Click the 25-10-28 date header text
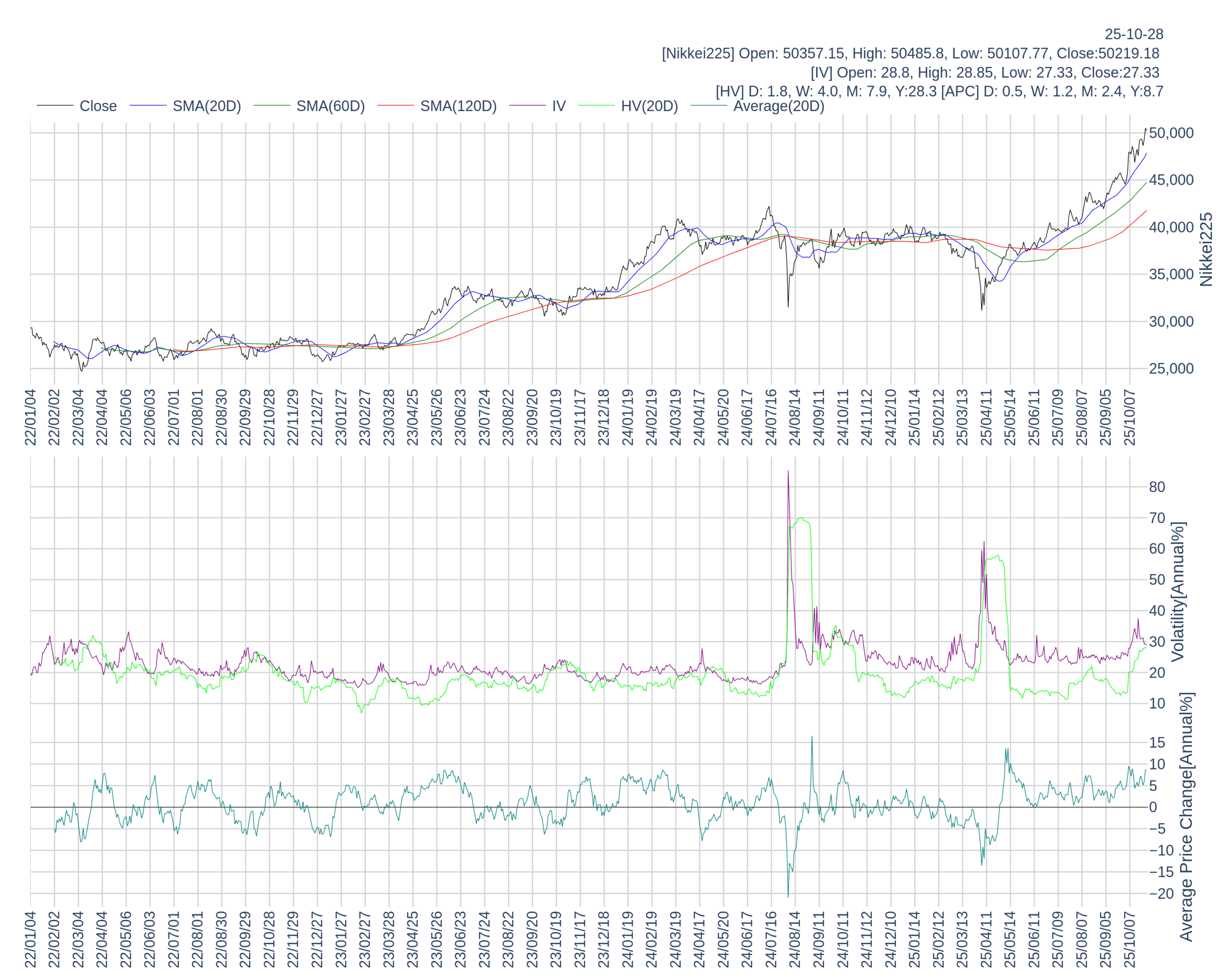The width and height of the screenshot is (1225, 980). click(1134, 34)
